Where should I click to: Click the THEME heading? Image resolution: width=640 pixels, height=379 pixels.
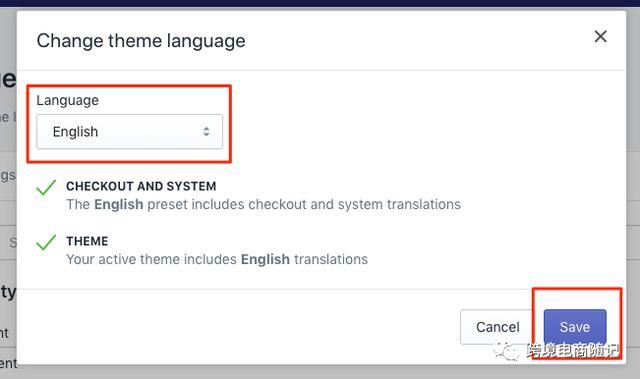click(x=87, y=241)
